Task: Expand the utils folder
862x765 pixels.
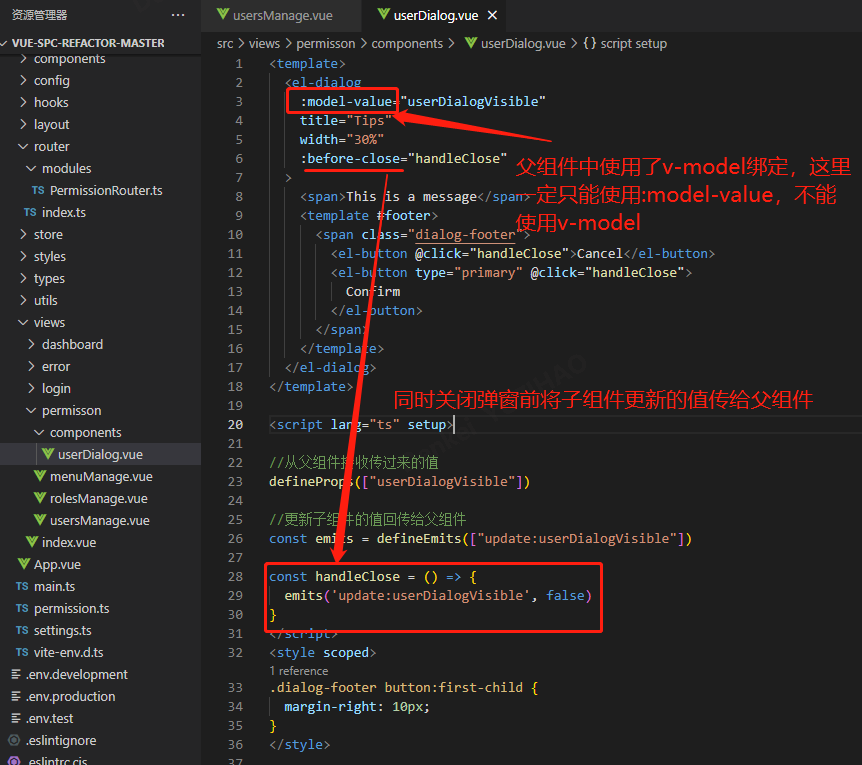Action: point(23,300)
